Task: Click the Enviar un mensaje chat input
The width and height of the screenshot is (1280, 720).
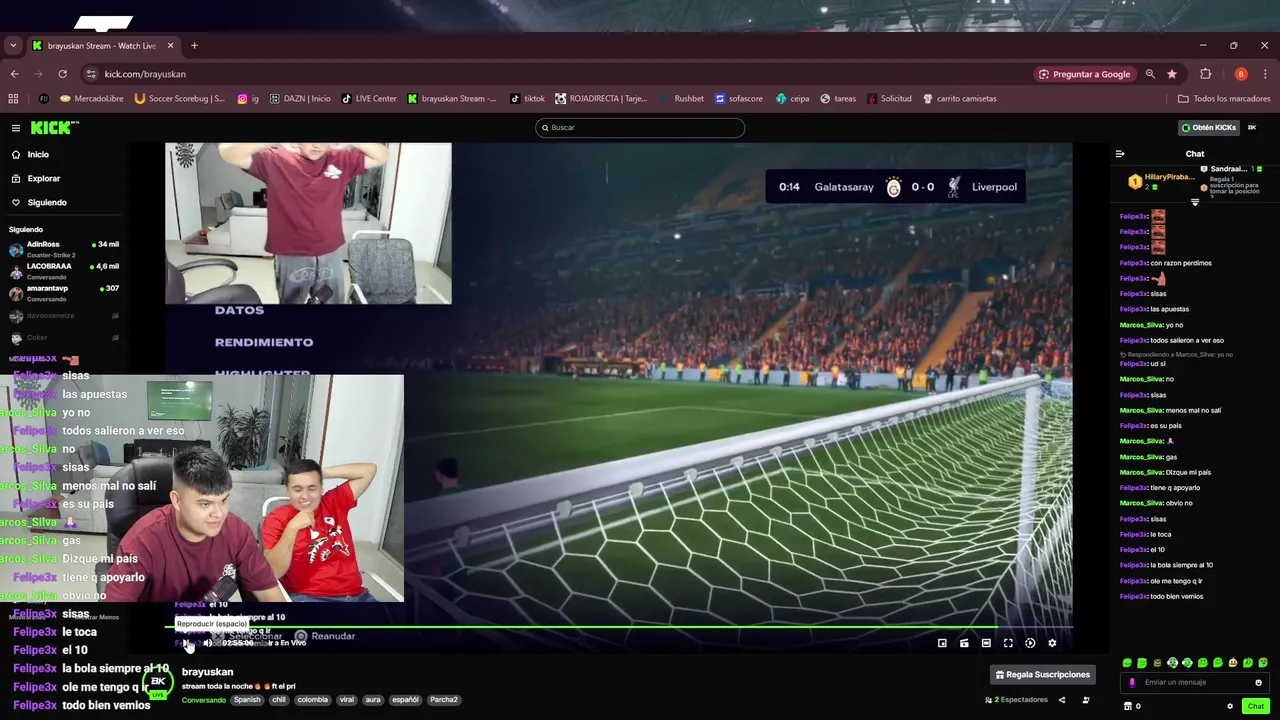Action: click(x=1195, y=682)
